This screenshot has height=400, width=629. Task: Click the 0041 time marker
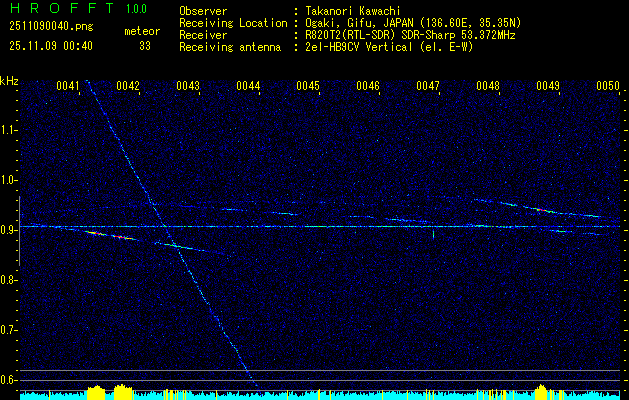click(x=68, y=87)
